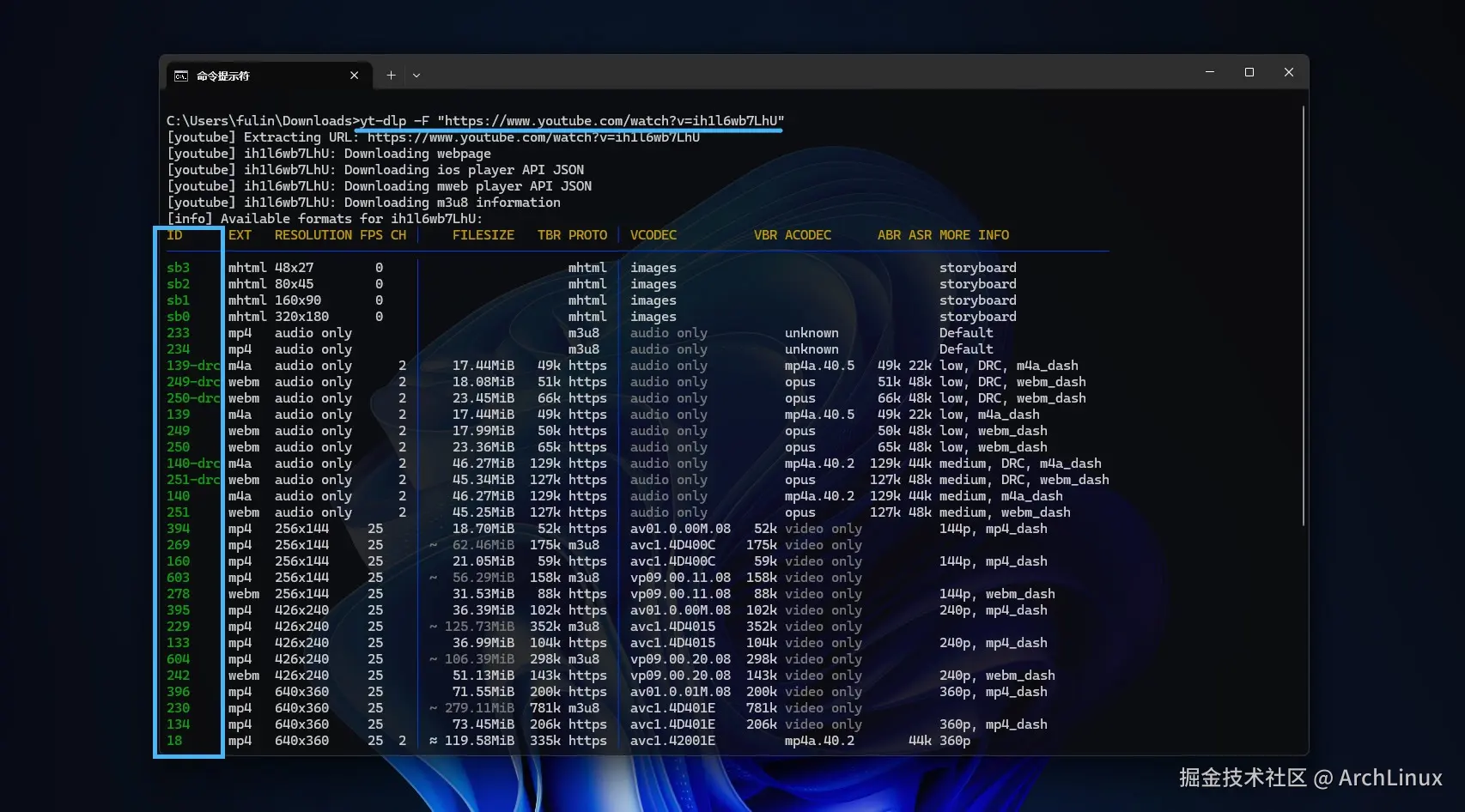Click format ID 250-drc
Image resolution: width=1465 pixels, height=812 pixels.
[x=193, y=398]
